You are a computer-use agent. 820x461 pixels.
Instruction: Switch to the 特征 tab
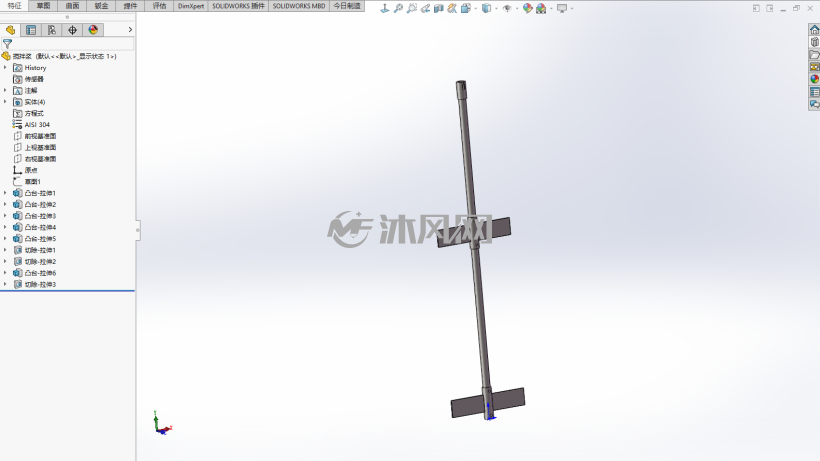click(14, 6)
